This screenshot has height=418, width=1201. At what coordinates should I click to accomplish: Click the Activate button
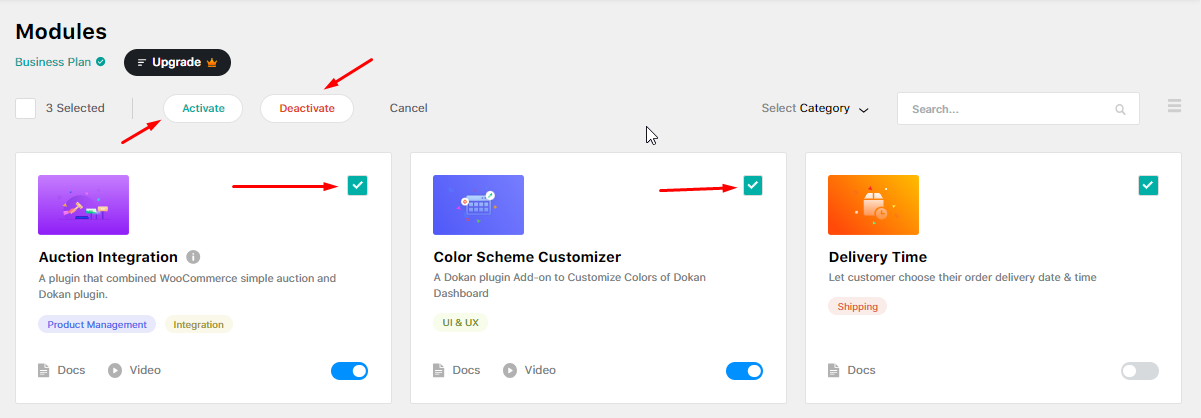pos(203,108)
